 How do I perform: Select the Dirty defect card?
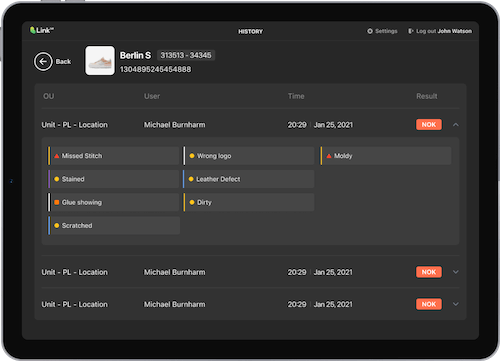pos(249,202)
